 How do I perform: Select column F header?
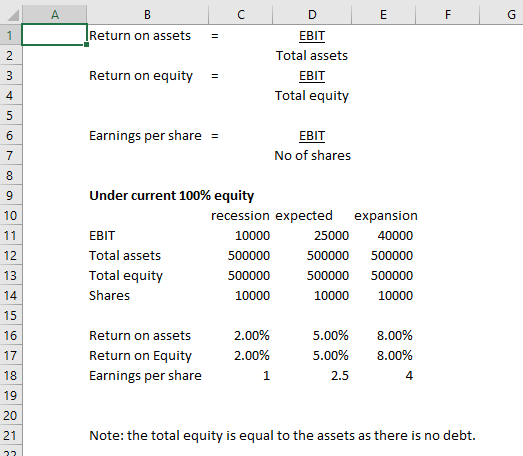coord(447,15)
